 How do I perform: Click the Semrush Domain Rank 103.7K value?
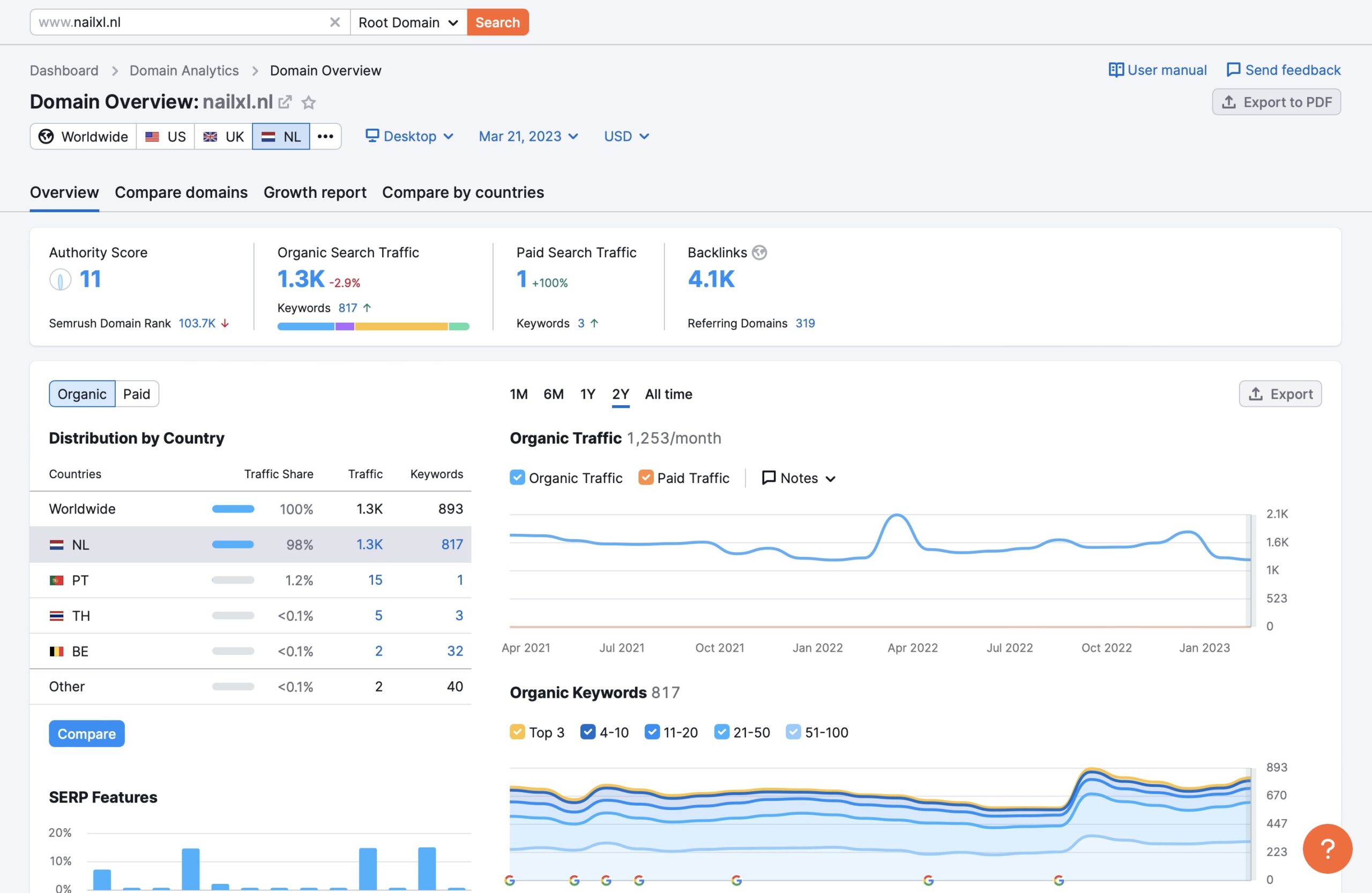point(197,323)
